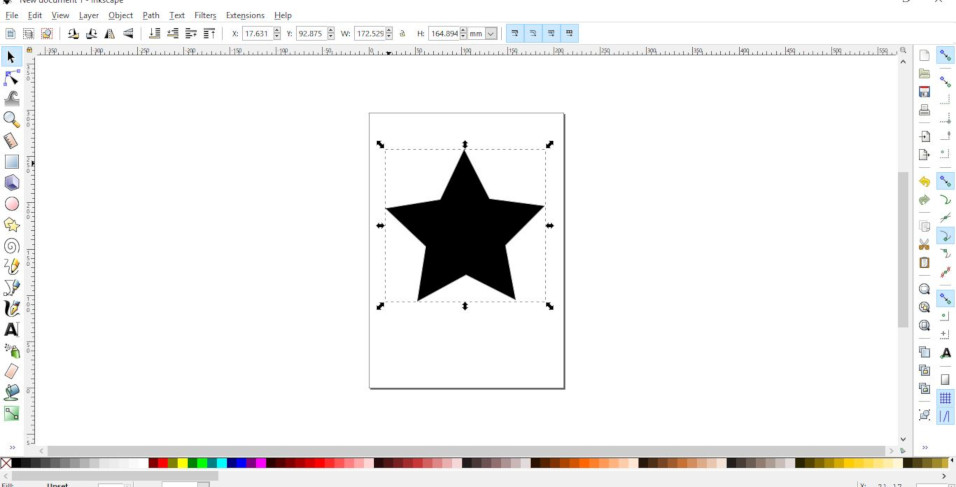Increment the X position stepper
This screenshot has width=956, height=487.
point(277,30)
